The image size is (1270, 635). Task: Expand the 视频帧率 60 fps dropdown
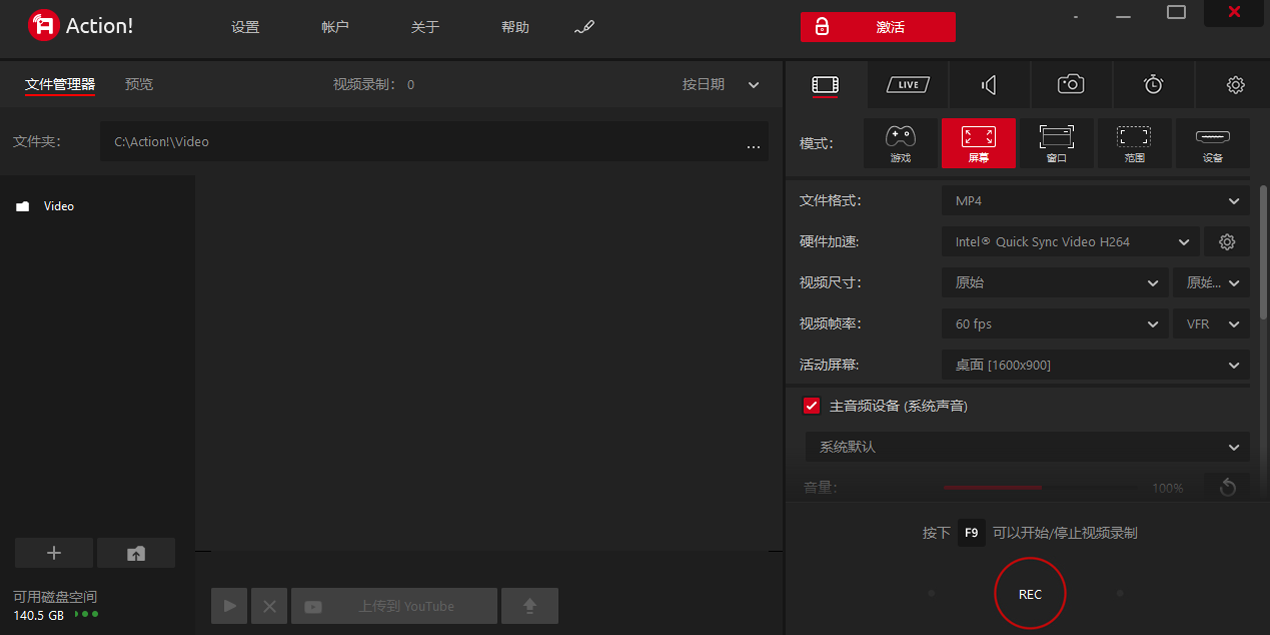click(1055, 323)
